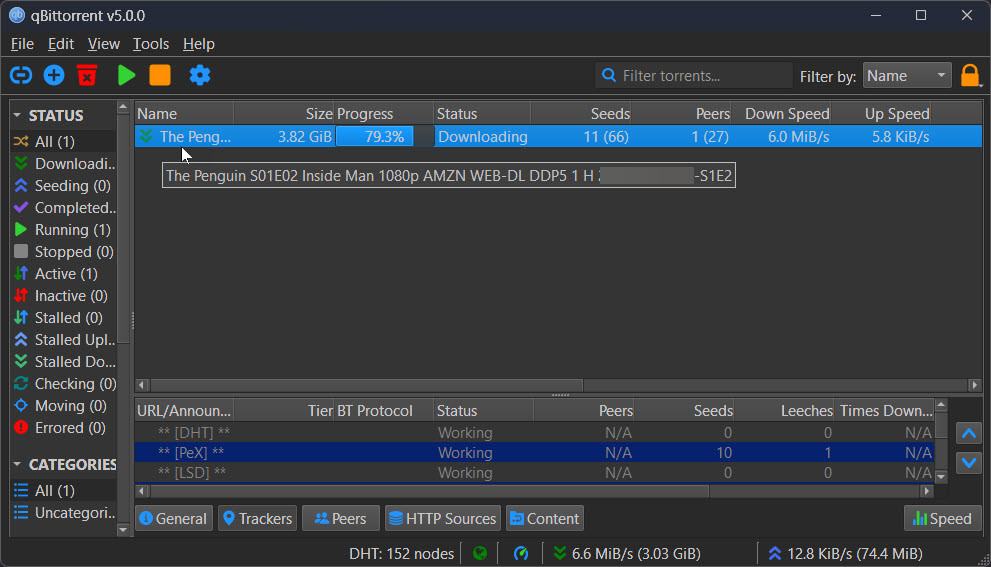This screenshot has width=991, height=567.
Task: Move tracker down with down-arrow button
Action: pyautogui.click(x=969, y=463)
